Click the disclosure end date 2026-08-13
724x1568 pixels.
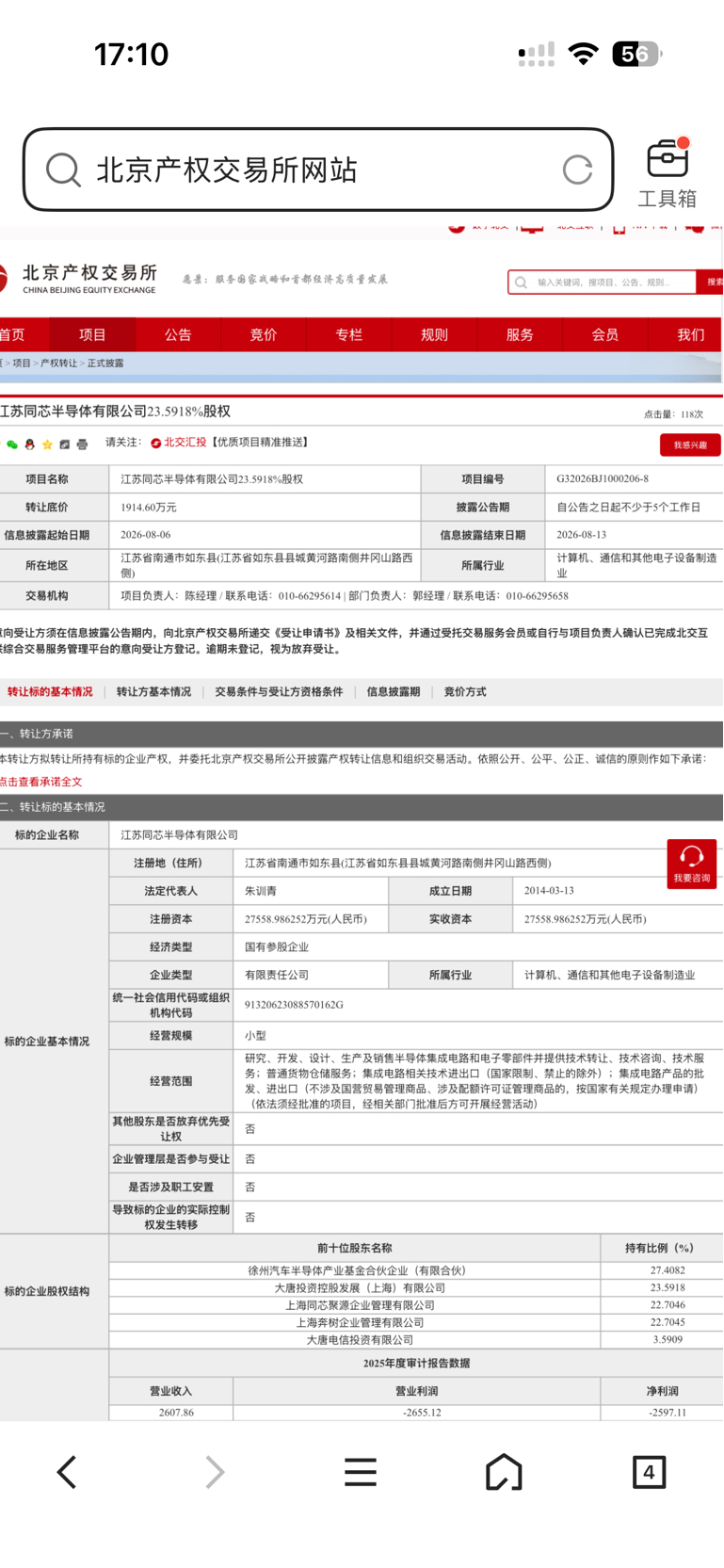coord(582,535)
